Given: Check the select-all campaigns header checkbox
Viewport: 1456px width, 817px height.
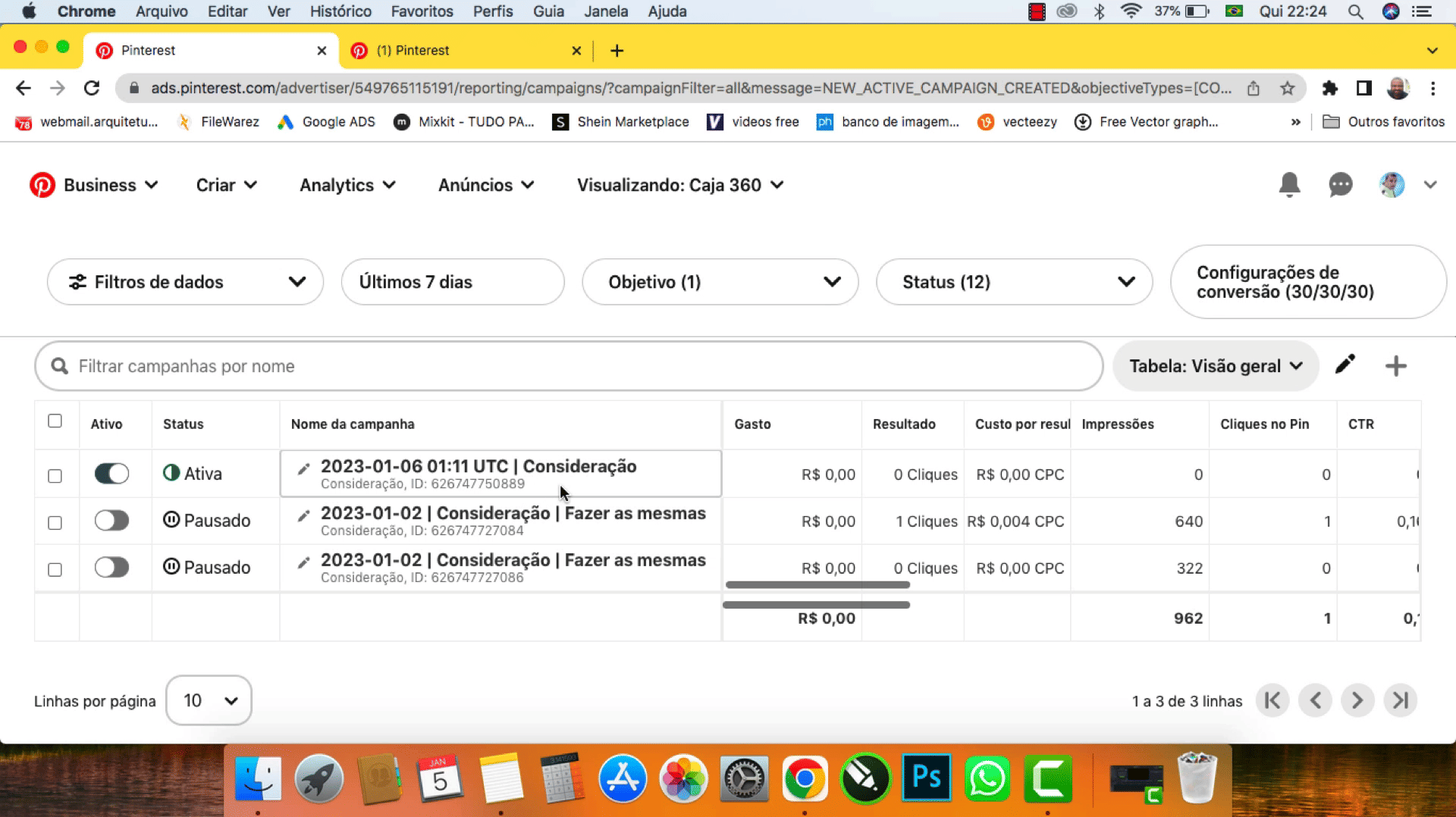Looking at the screenshot, I should click(x=55, y=421).
